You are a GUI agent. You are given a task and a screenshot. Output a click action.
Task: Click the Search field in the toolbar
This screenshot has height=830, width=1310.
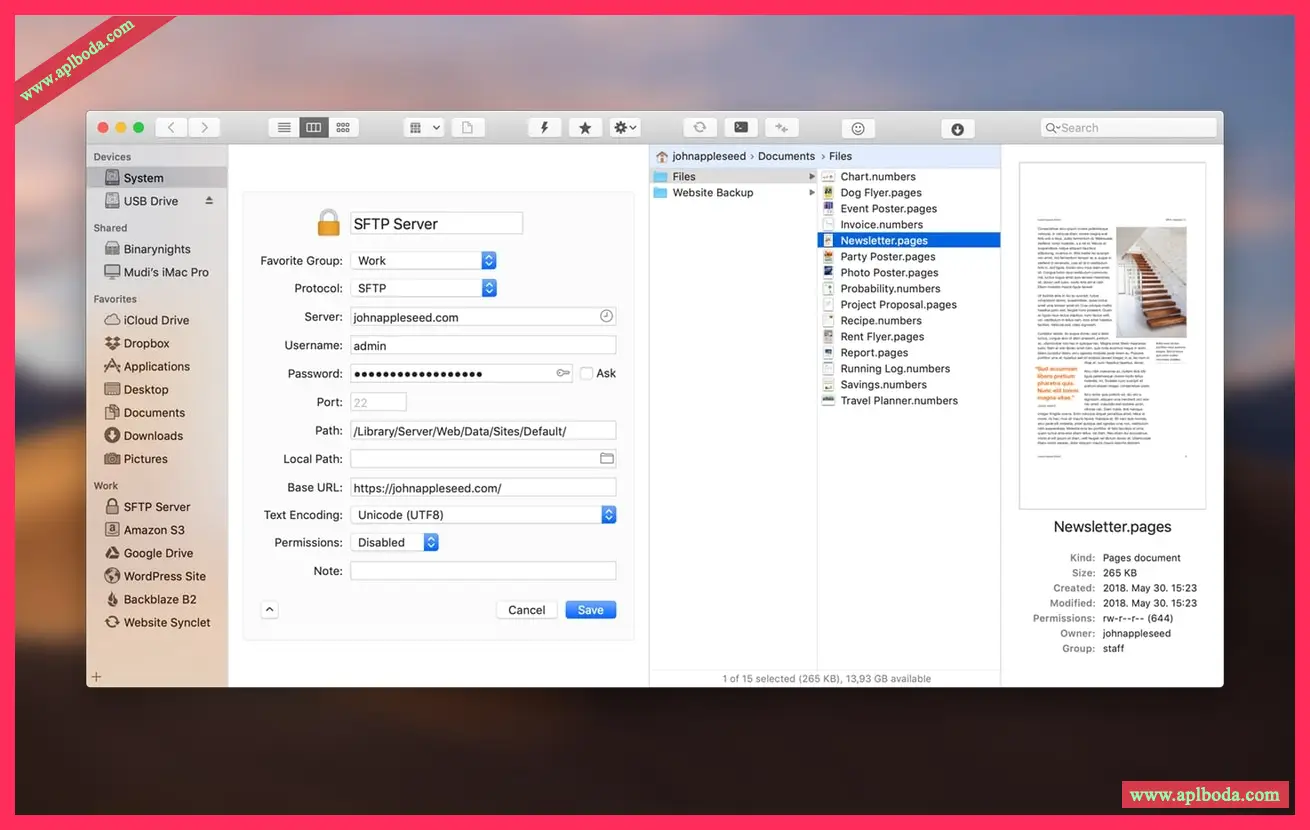click(x=1129, y=127)
